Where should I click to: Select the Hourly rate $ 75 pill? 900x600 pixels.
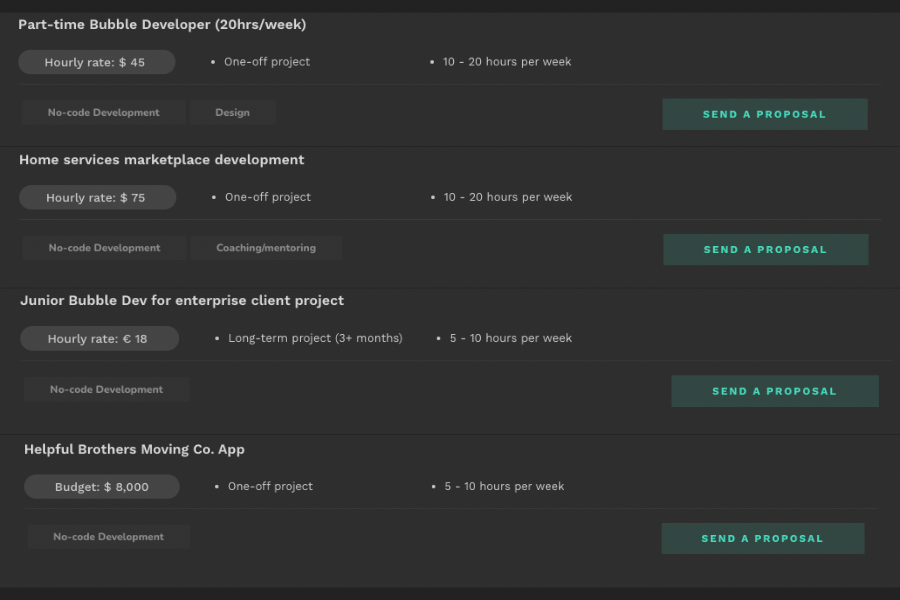[98, 198]
